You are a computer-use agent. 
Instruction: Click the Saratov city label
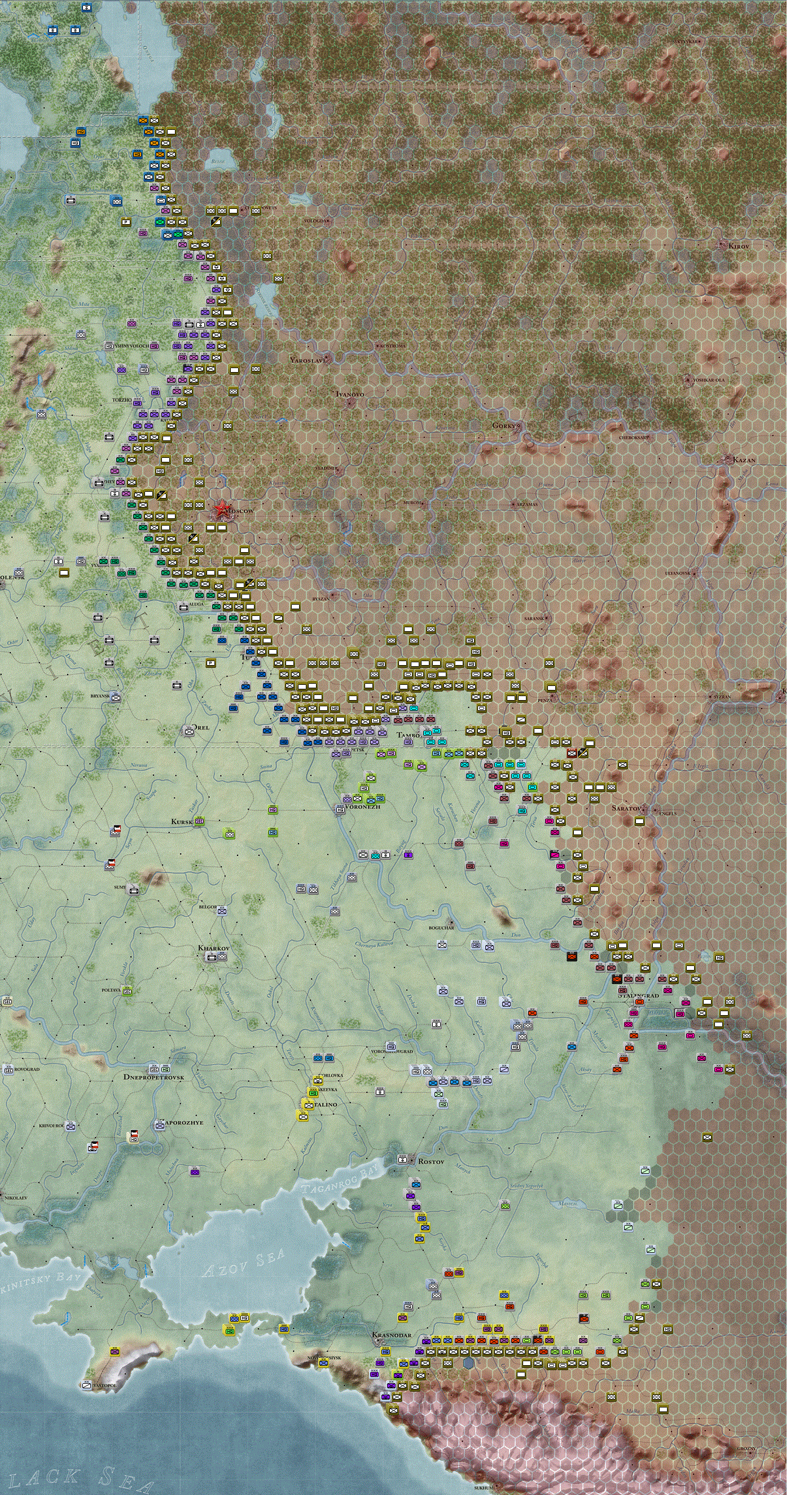[626, 808]
